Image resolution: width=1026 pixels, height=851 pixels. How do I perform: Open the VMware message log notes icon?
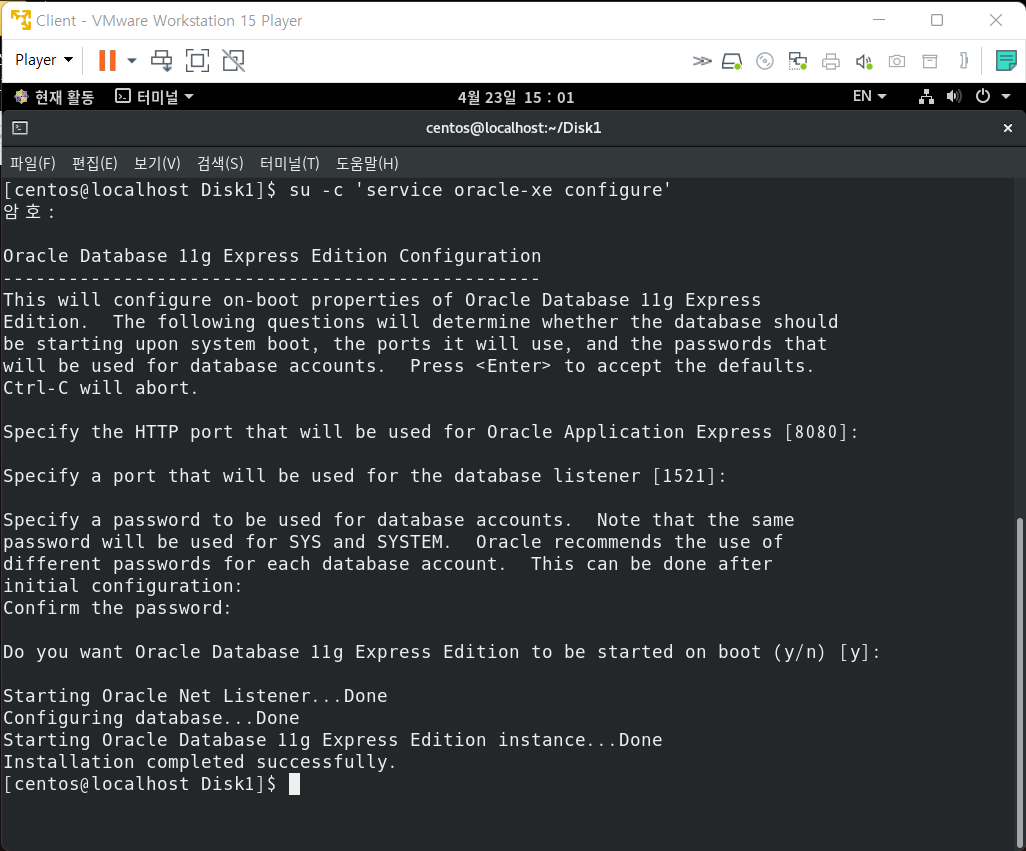(x=1006, y=61)
